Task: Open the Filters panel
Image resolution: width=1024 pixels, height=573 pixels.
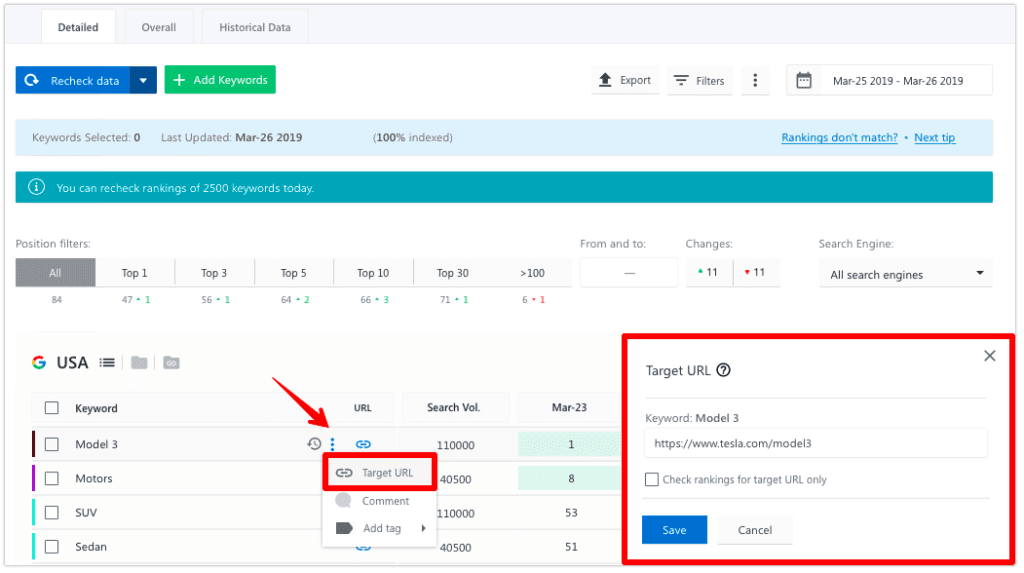Action: [x=699, y=80]
